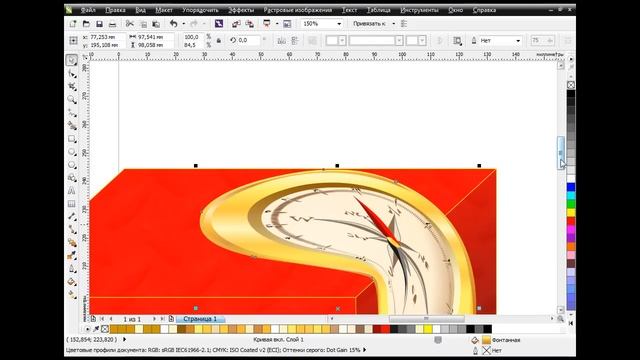Expand the cursor coordinates status arrow
The width and height of the screenshot is (640, 360).
click(x=124, y=339)
